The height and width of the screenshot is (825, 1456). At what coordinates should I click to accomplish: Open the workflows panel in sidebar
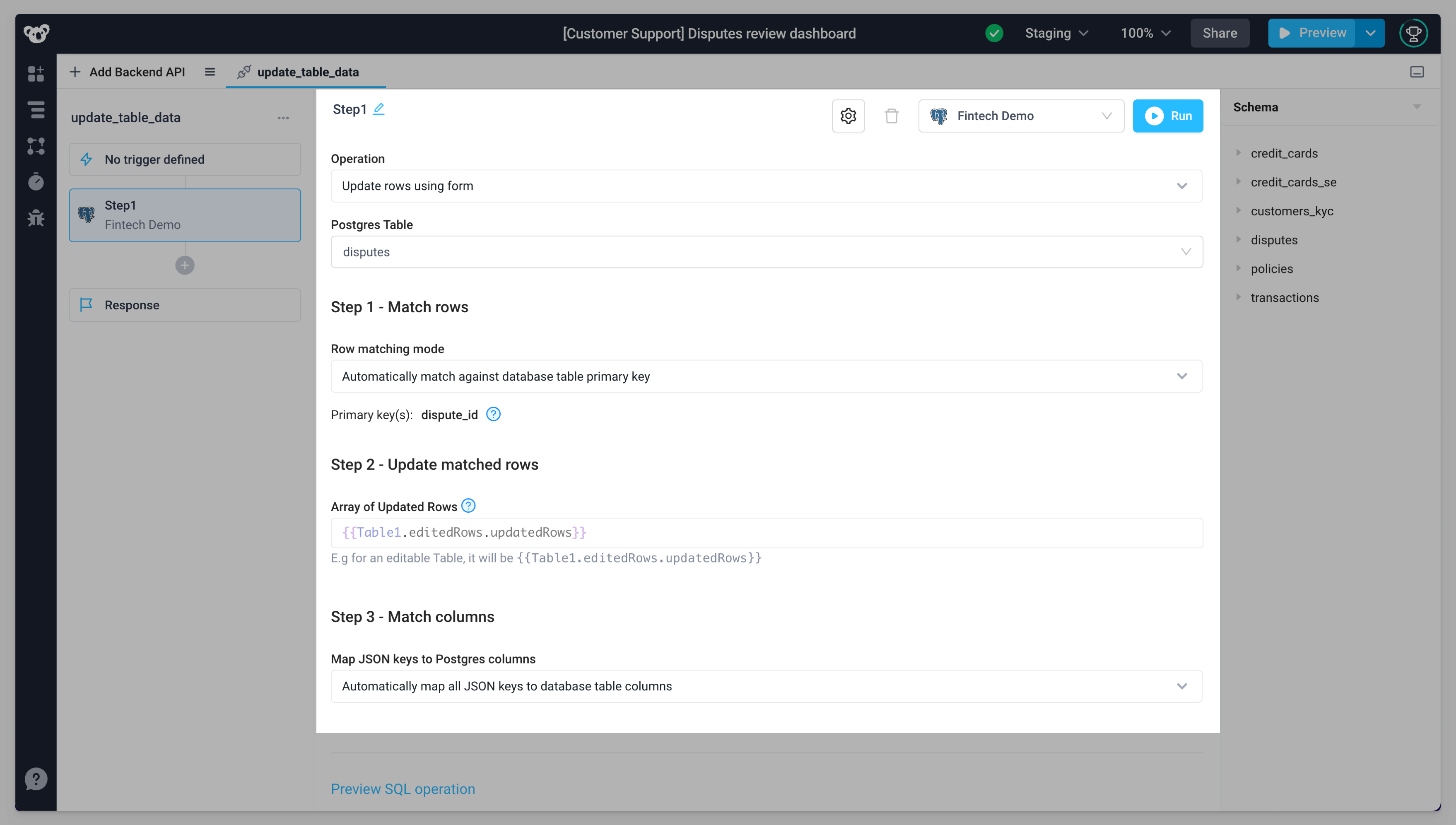click(x=36, y=147)
